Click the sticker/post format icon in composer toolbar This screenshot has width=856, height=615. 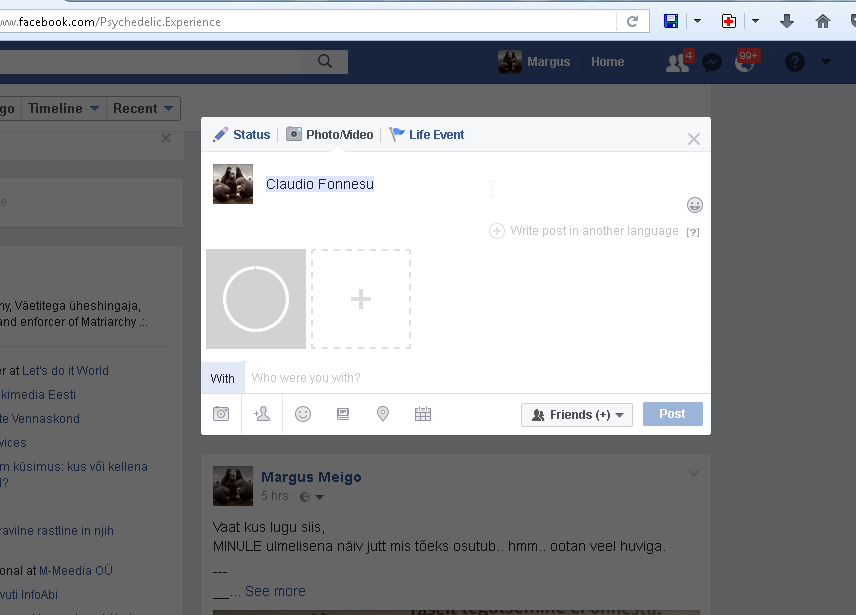click(x=343, y=414)
